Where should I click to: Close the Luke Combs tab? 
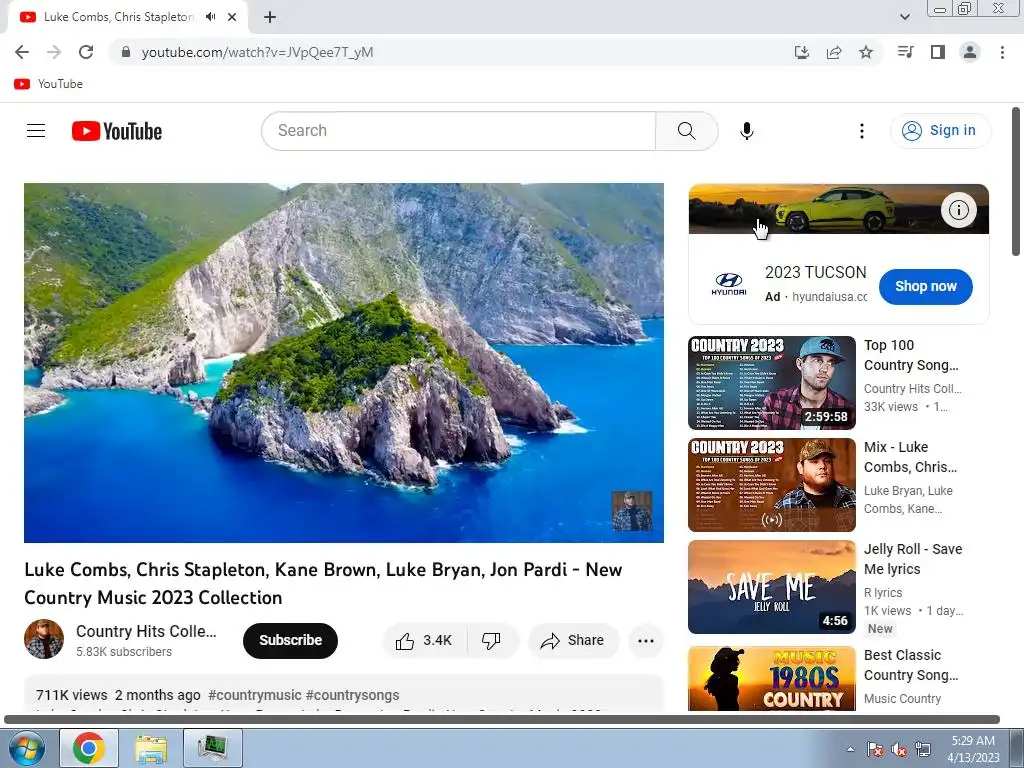coord(232,17)
